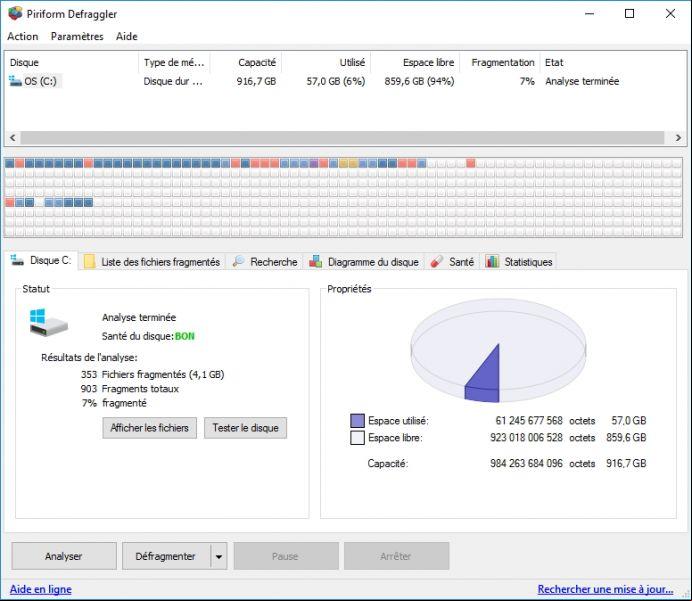The height and width of the screenshot is (601, 692).
Task: Click the pill icon of Santé tab
Action: pyautogui.click(x=436, y=261)
